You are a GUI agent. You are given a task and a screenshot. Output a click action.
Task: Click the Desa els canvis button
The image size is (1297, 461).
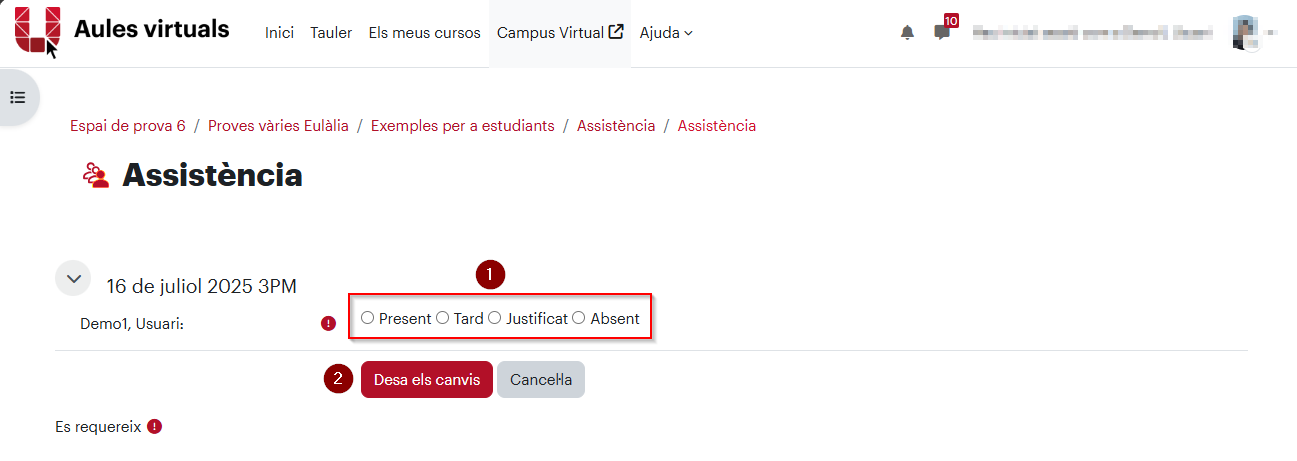click(427, 380)
